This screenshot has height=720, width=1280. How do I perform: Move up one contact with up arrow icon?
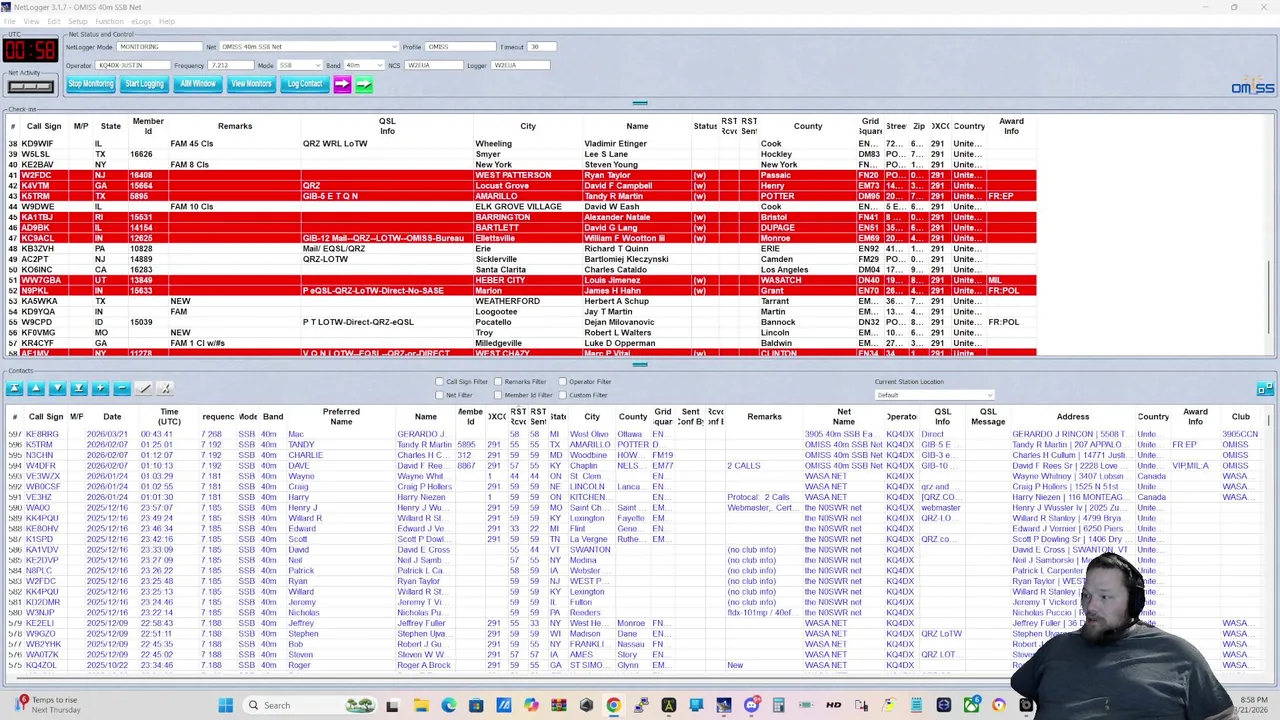pyautogui.click(x=35, y=388)
